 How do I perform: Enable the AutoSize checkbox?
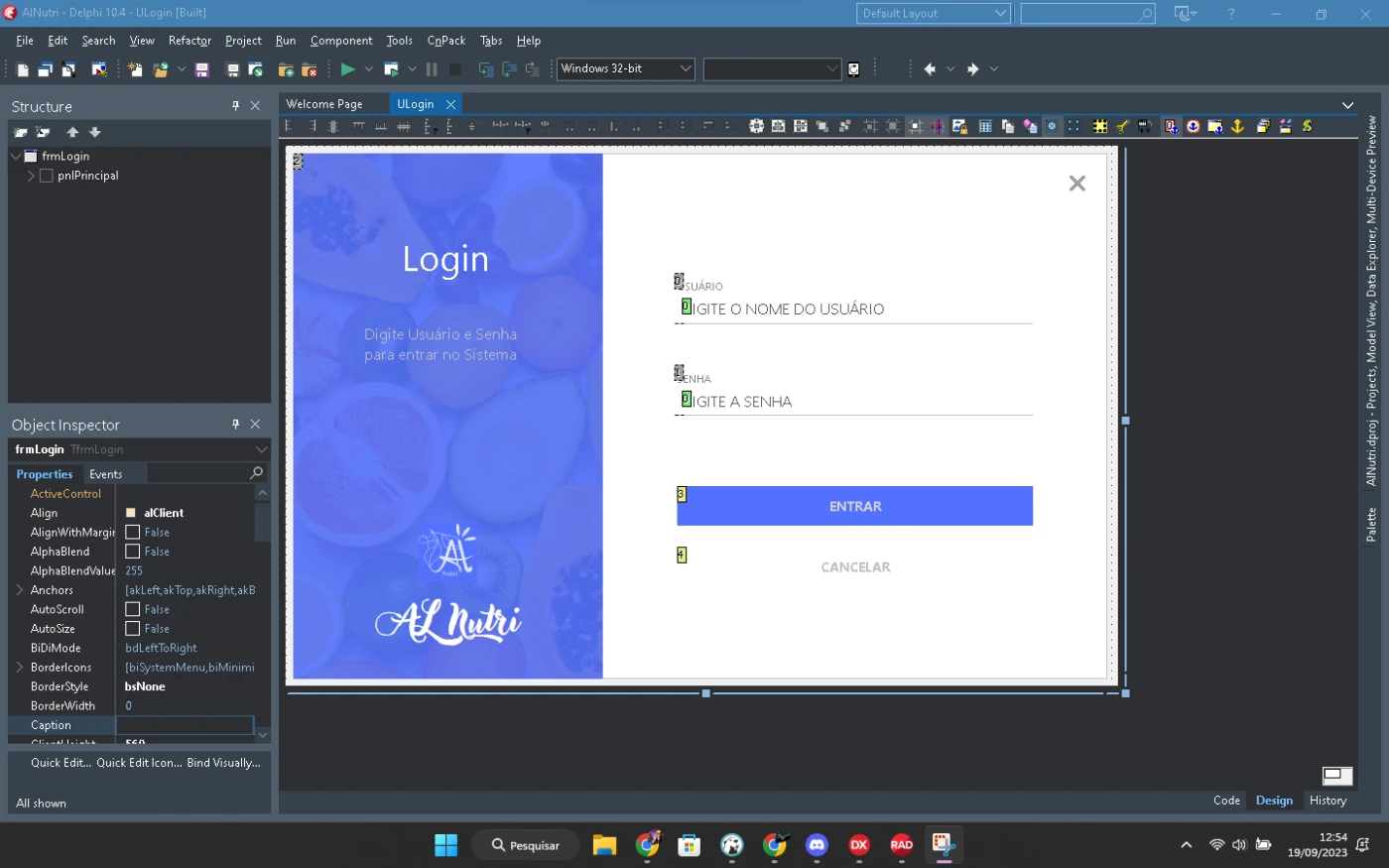(x=132, y=629)
